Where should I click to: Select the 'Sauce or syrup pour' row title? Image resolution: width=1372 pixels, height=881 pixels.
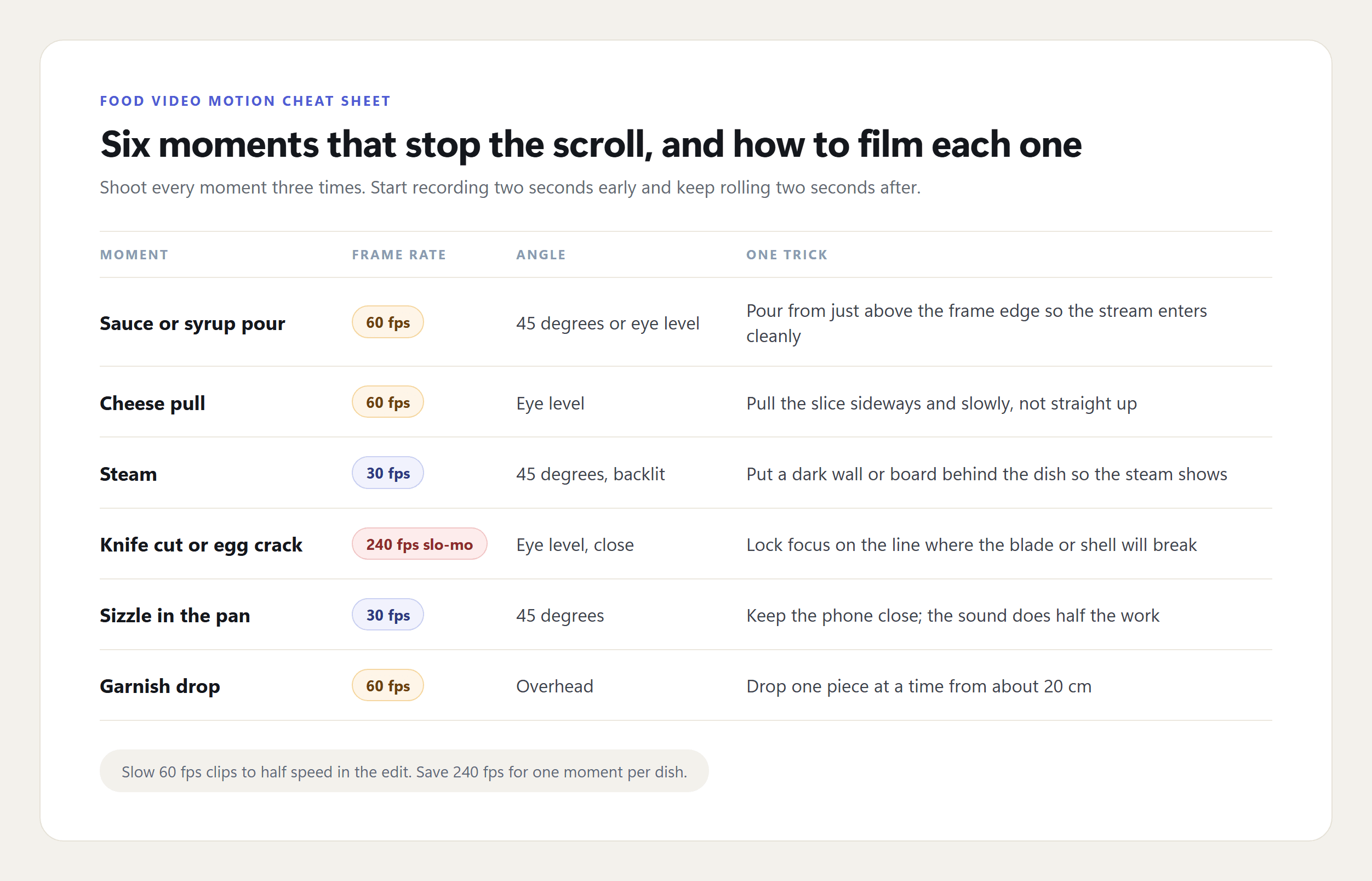point(192,323)
